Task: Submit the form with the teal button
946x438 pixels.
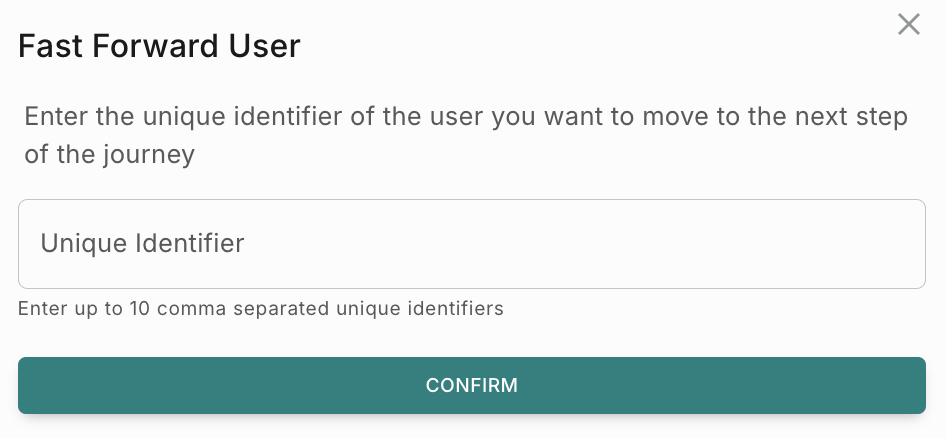Action: [471, 385]
